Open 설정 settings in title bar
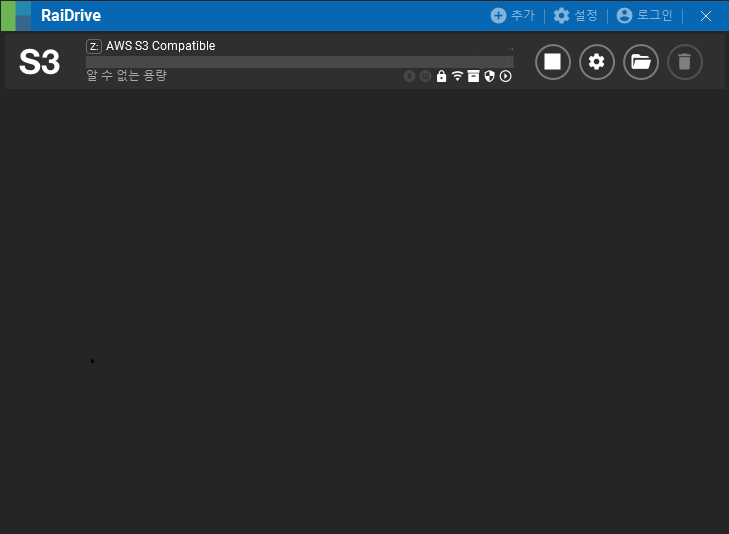Screen dimensions: 729x534 coord(576,15)
